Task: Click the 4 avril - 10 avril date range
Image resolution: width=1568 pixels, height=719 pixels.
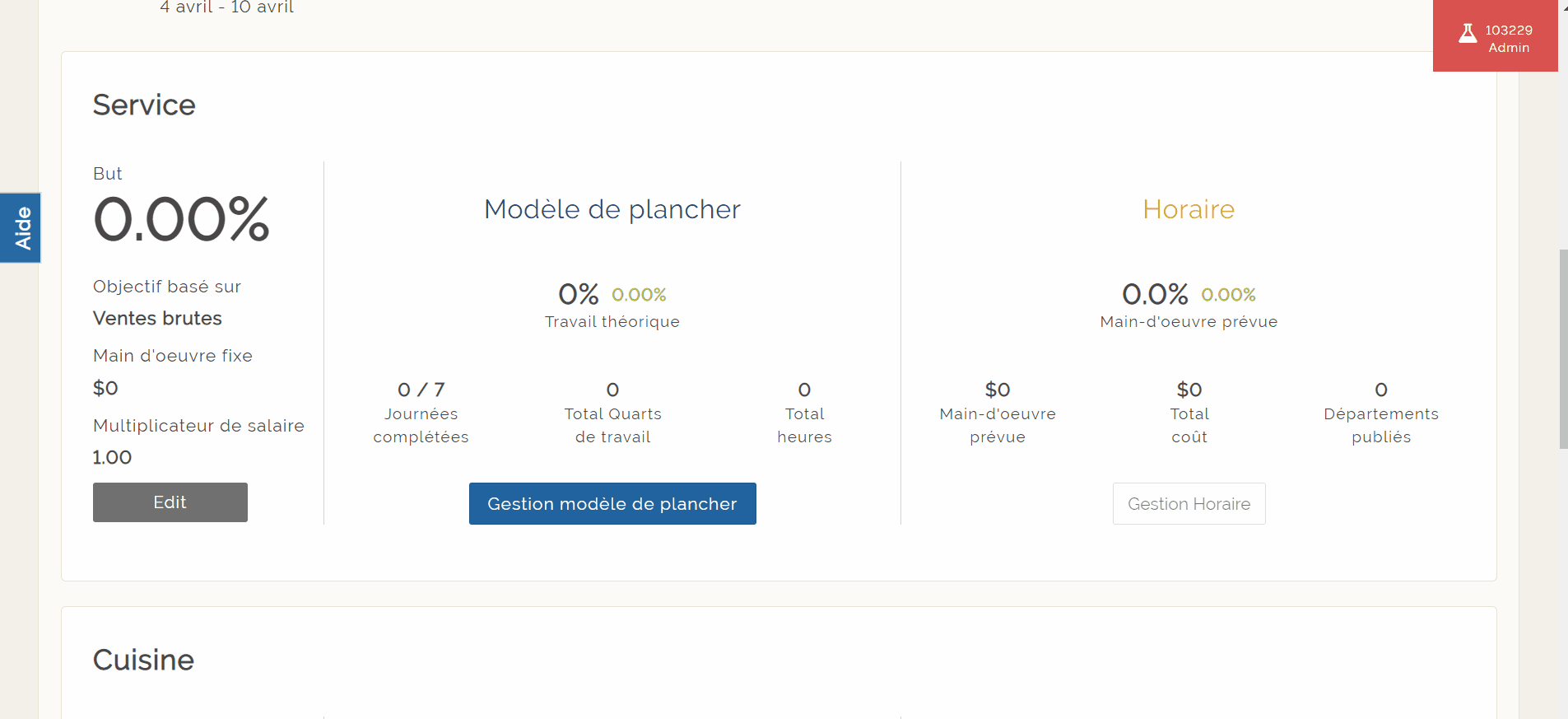Action: tap(227, 7)
